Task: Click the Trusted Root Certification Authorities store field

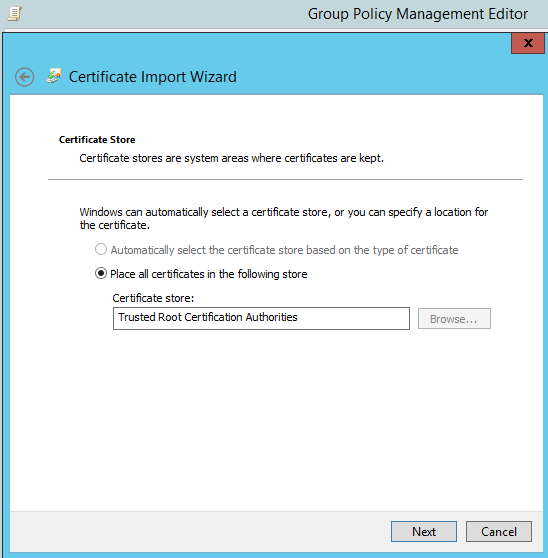Action: 261,318
